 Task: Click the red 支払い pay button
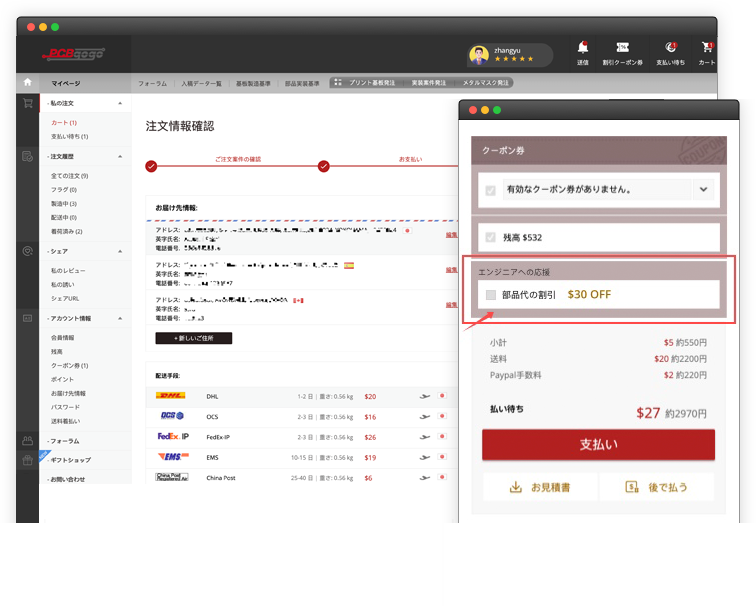(x=598, y=444)
